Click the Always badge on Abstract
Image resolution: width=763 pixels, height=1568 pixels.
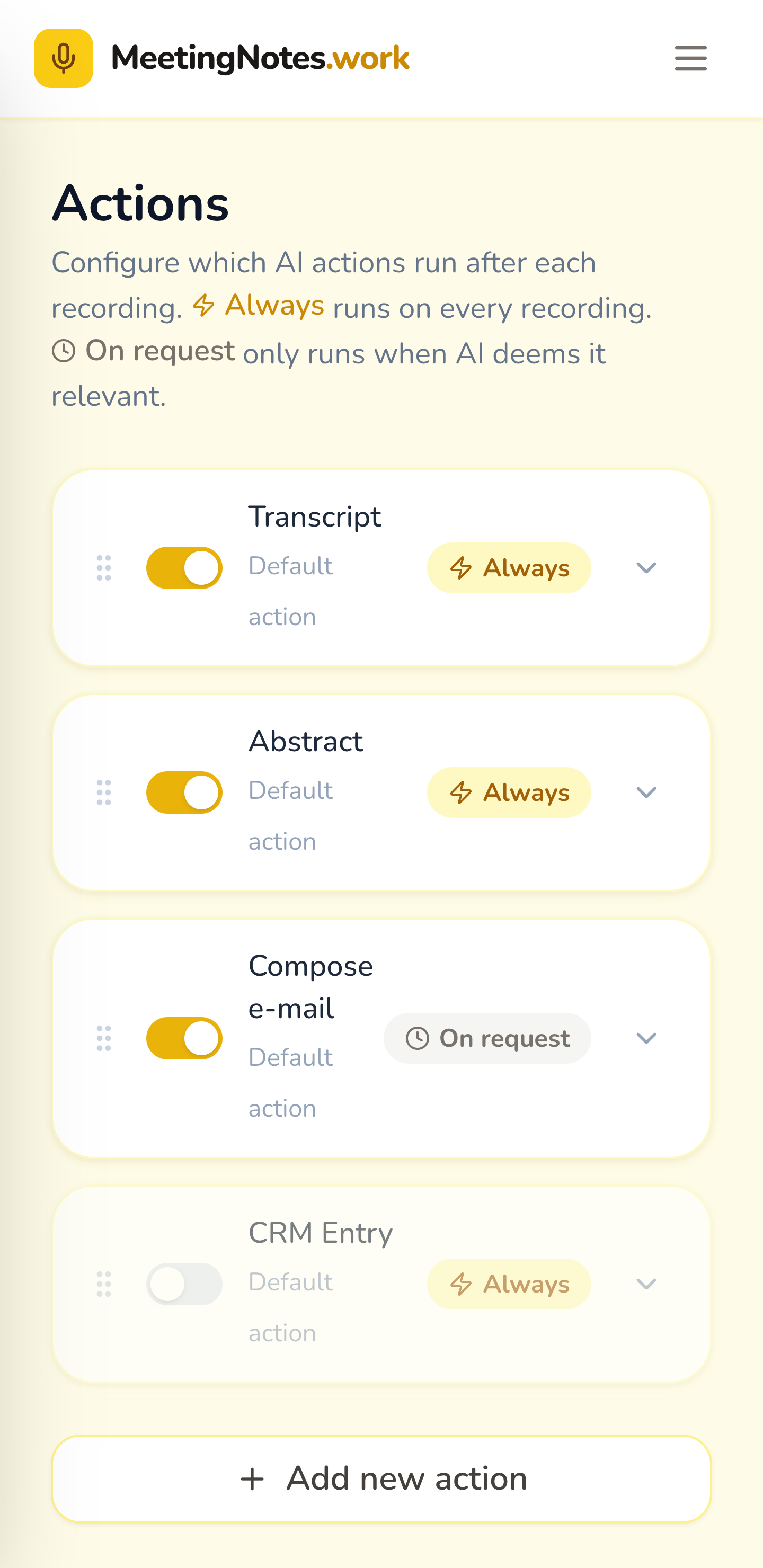tap(509, 792)
